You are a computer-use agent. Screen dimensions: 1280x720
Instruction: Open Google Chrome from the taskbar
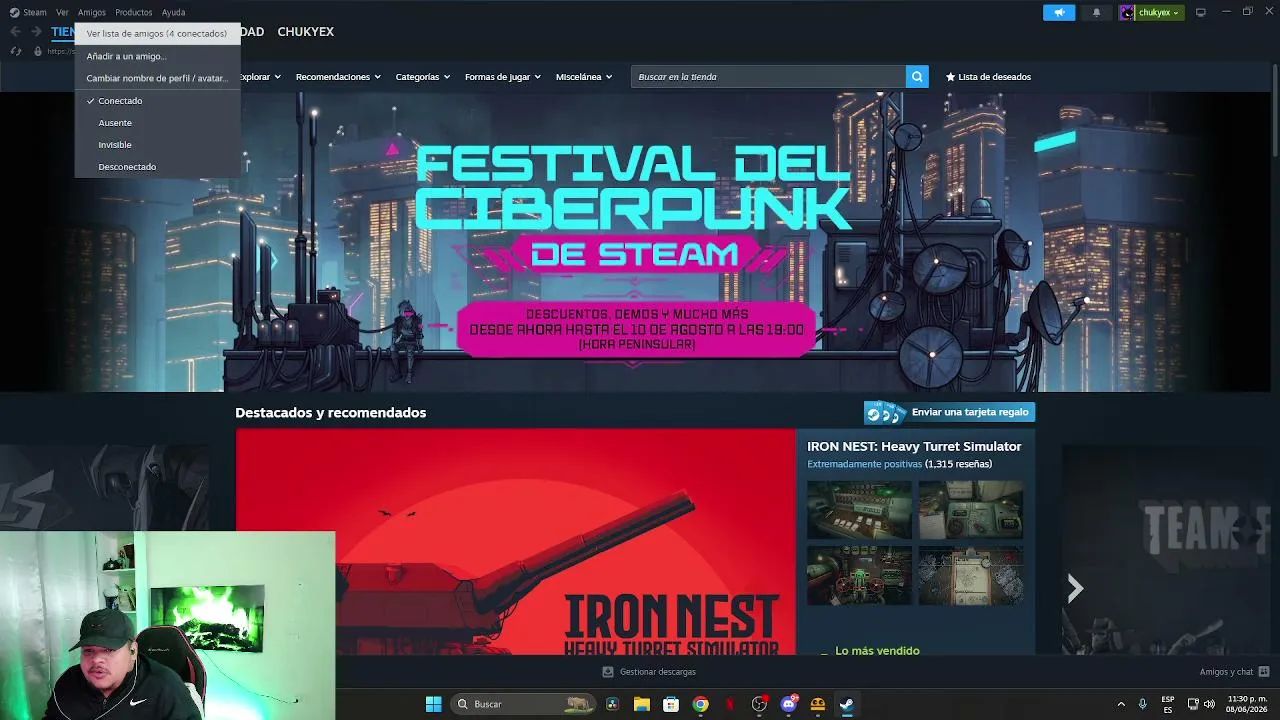[701, 704]
